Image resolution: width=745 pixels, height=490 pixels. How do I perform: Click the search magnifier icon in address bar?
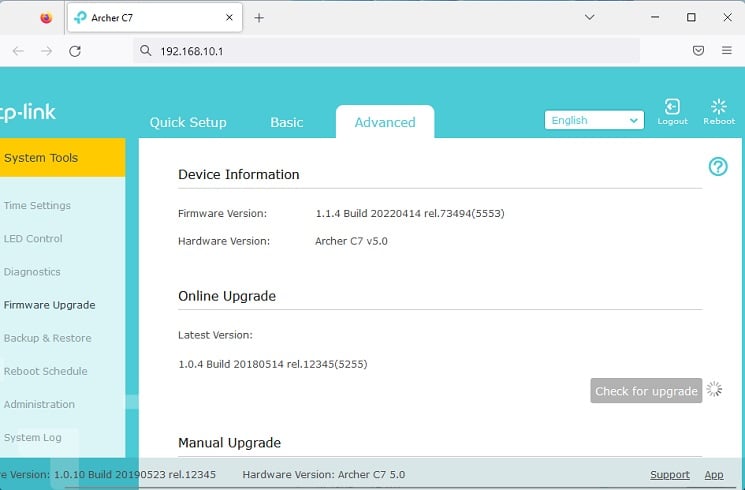(x=146, y=50)
